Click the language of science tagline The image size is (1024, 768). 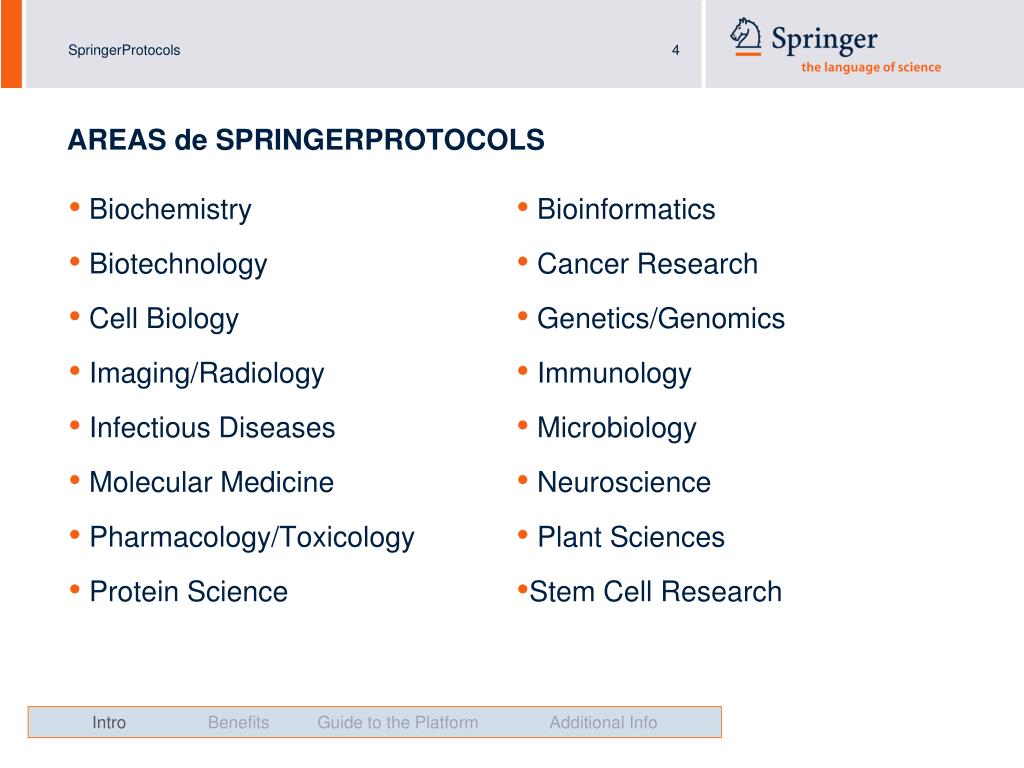[x=870, y=68]
